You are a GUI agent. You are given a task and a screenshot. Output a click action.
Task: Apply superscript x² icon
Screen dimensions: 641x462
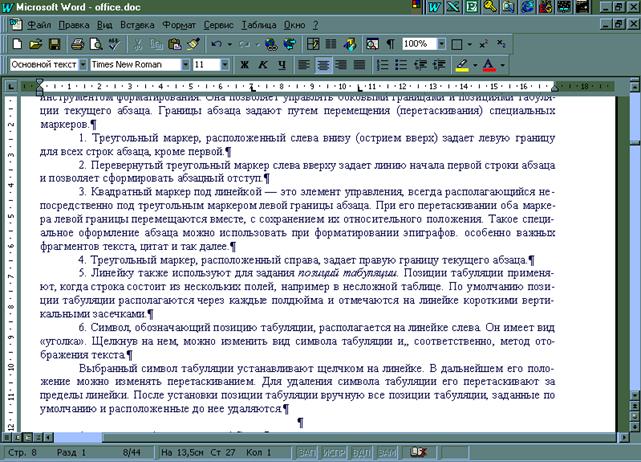pos(484,44)
